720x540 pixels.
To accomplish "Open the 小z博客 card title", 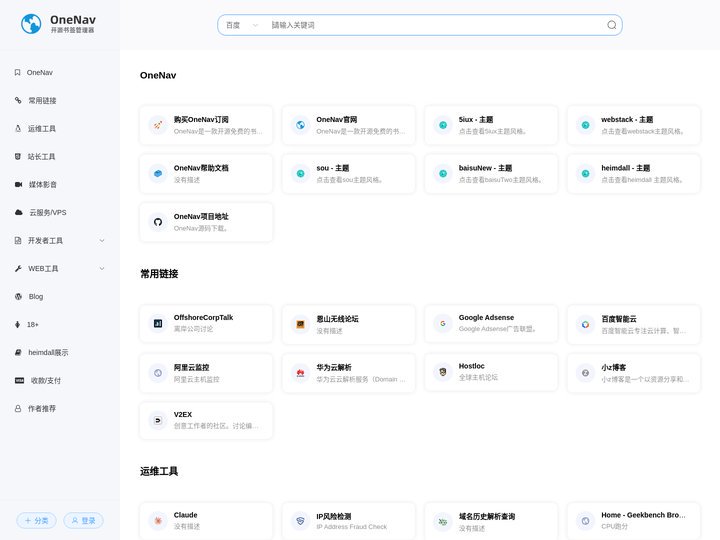I will tap(613, 367).
